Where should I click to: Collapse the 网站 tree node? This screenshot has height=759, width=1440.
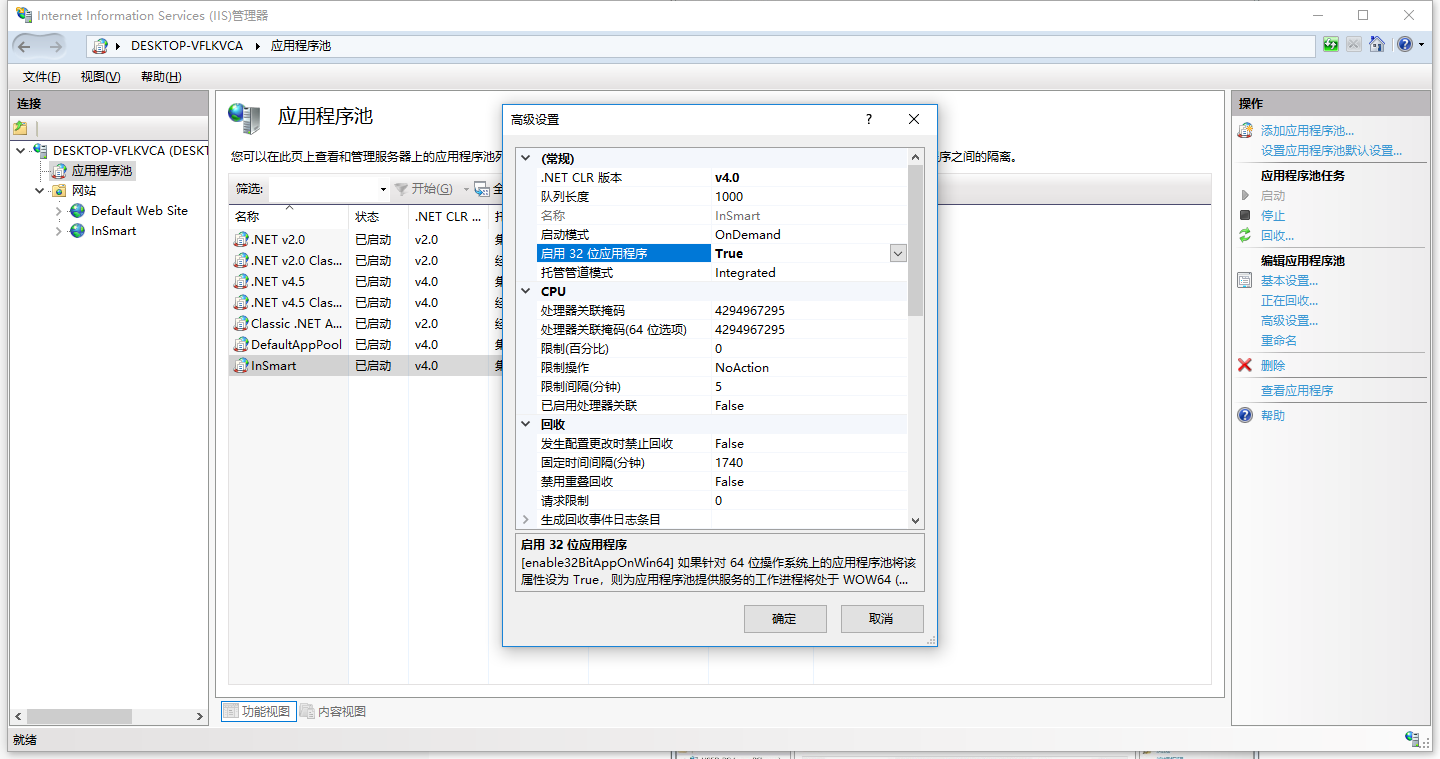(40, 190)
